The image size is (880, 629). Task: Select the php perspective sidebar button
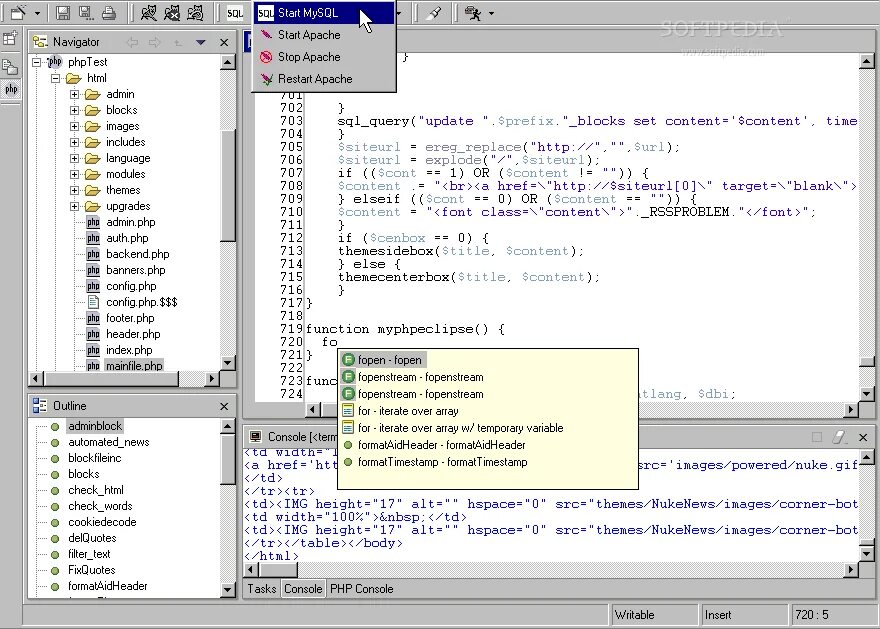click(x=11, y=90)
